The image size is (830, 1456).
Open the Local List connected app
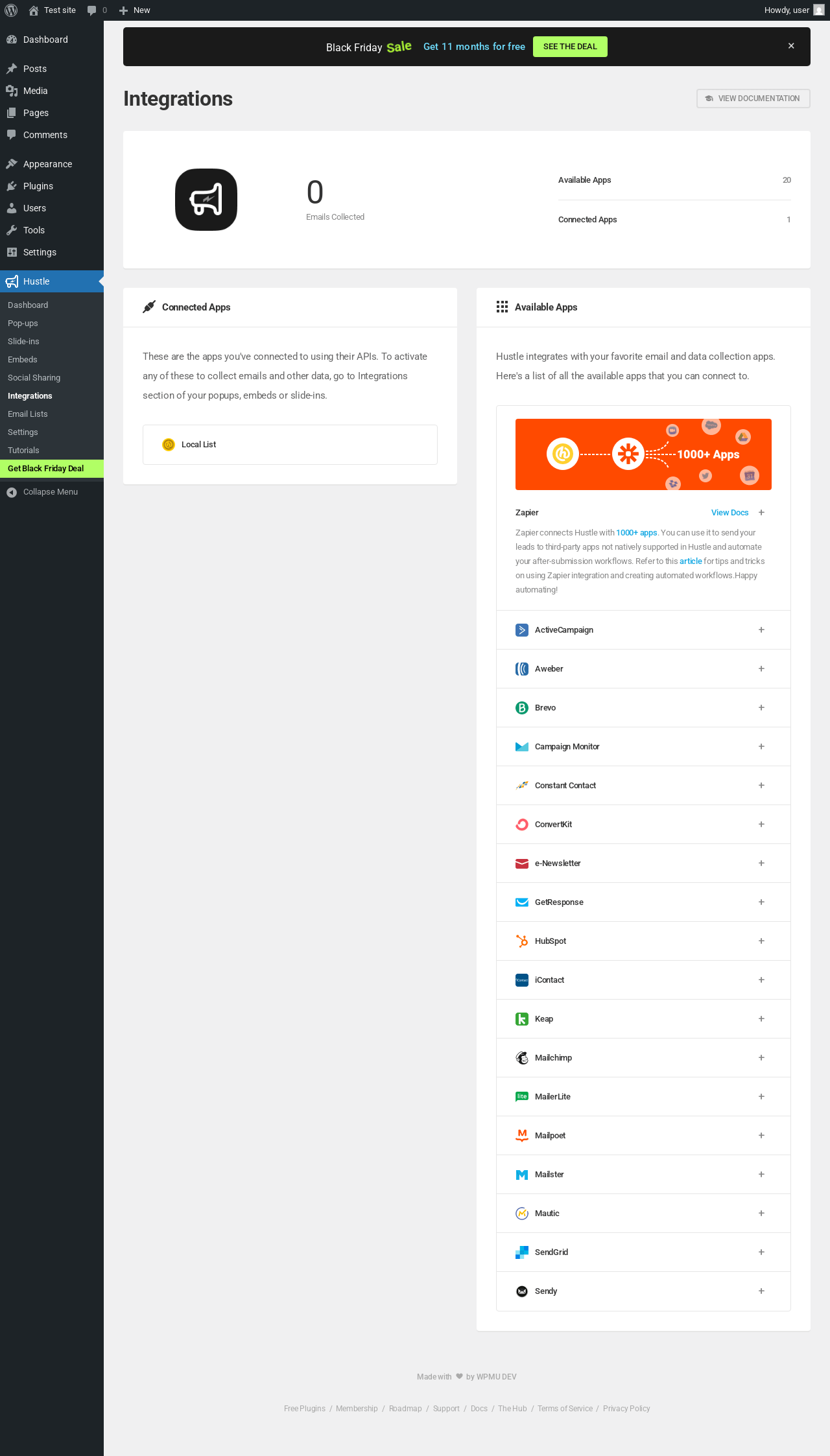point(290,445)
